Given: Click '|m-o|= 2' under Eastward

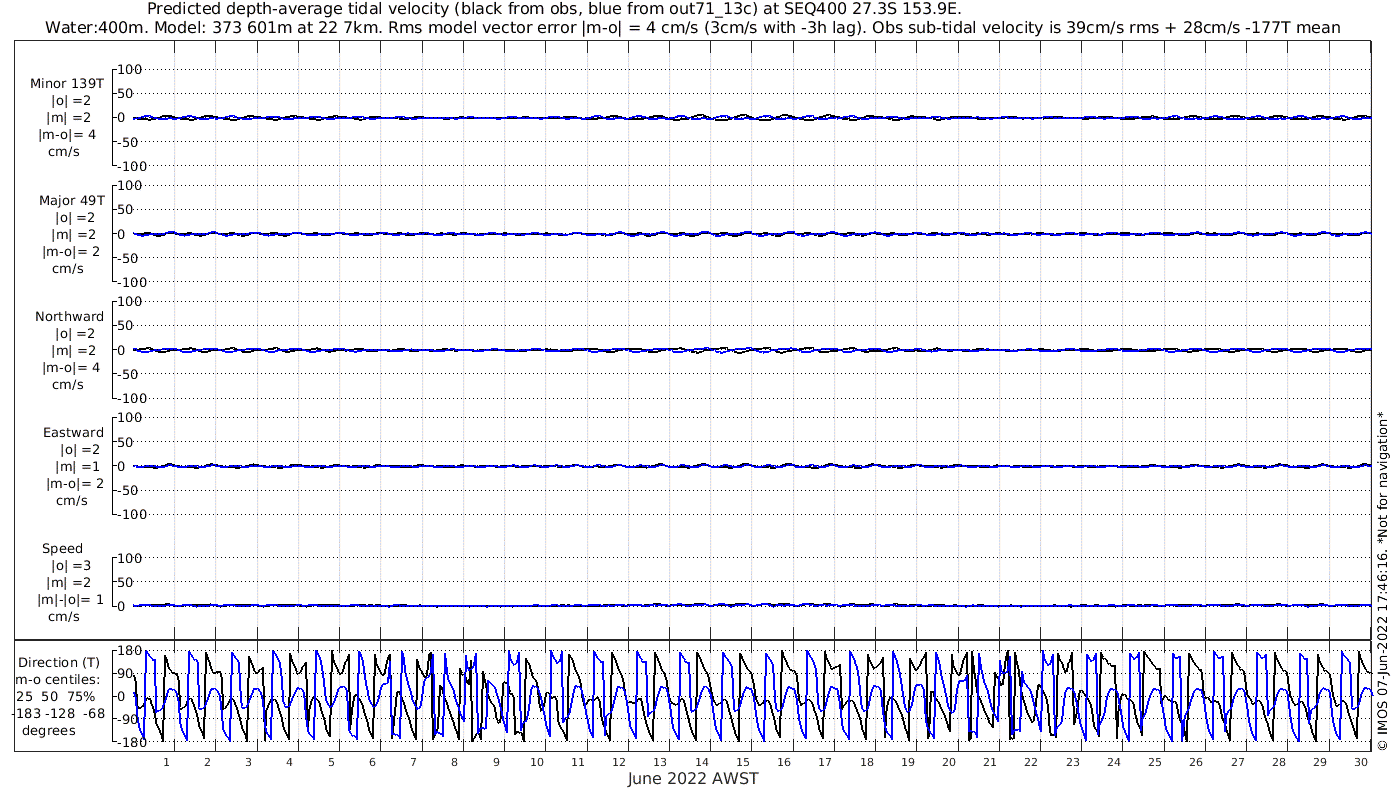Looking at the screenshot, I should coord(73,483).
